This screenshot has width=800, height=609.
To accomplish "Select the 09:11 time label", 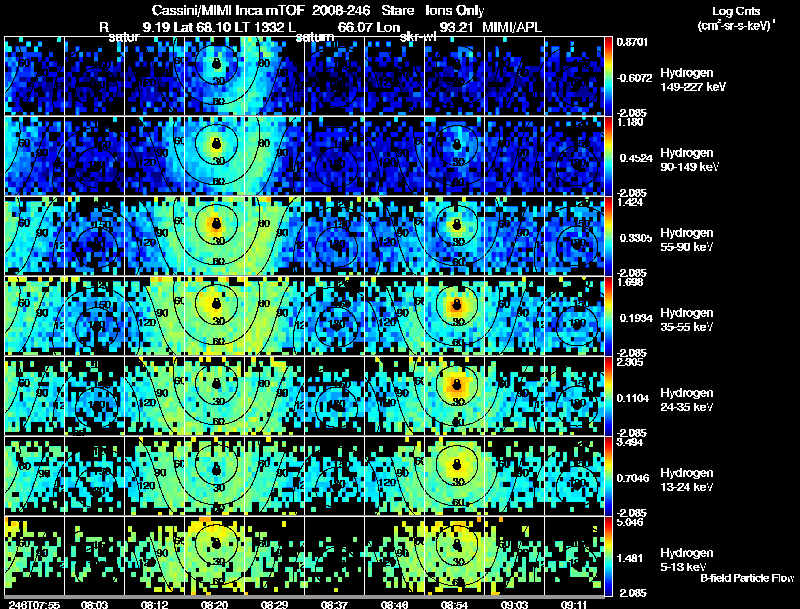I will click(574, 604).
